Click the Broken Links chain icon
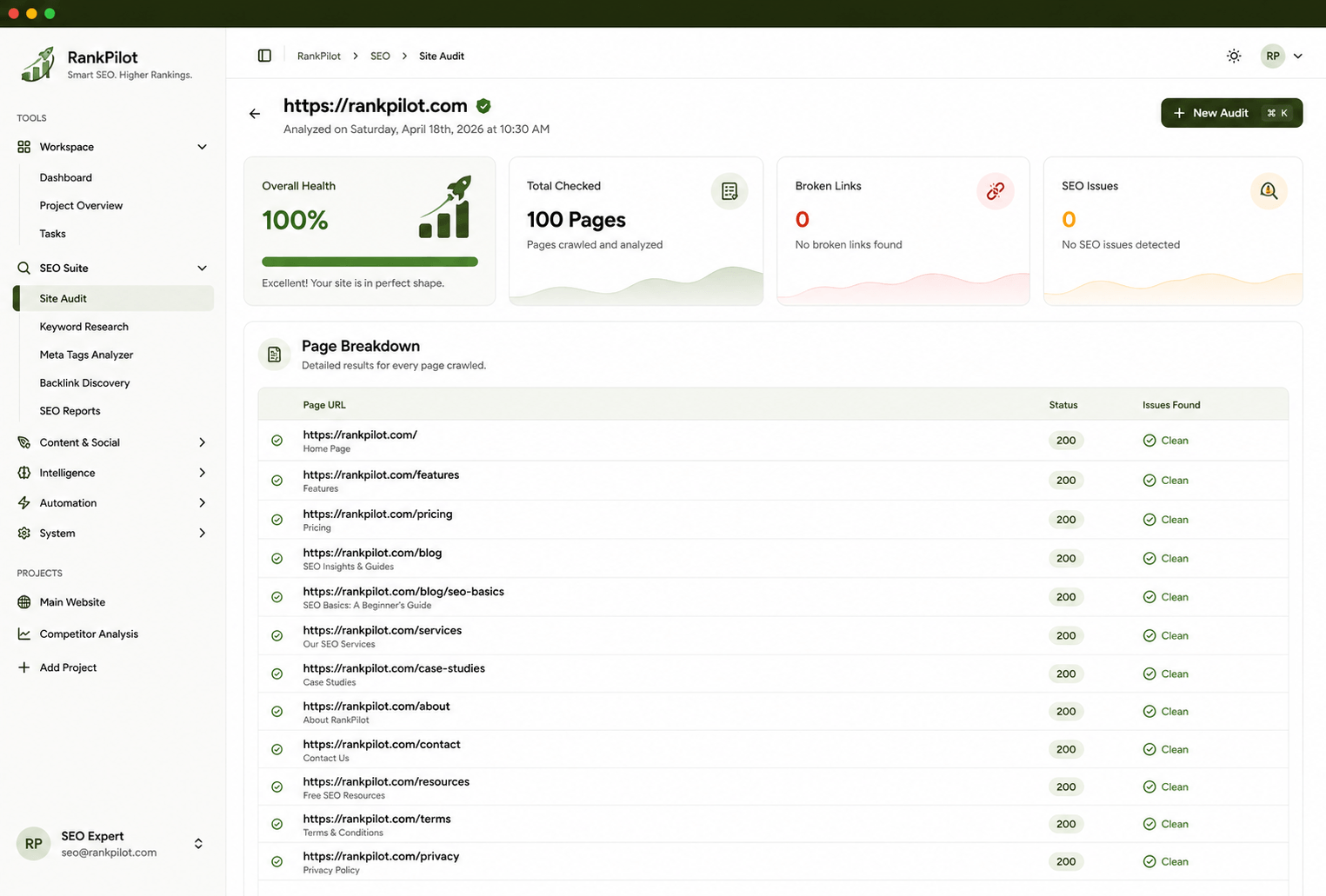This screenshot has width=1326, height=896. (x=995, y=191)
